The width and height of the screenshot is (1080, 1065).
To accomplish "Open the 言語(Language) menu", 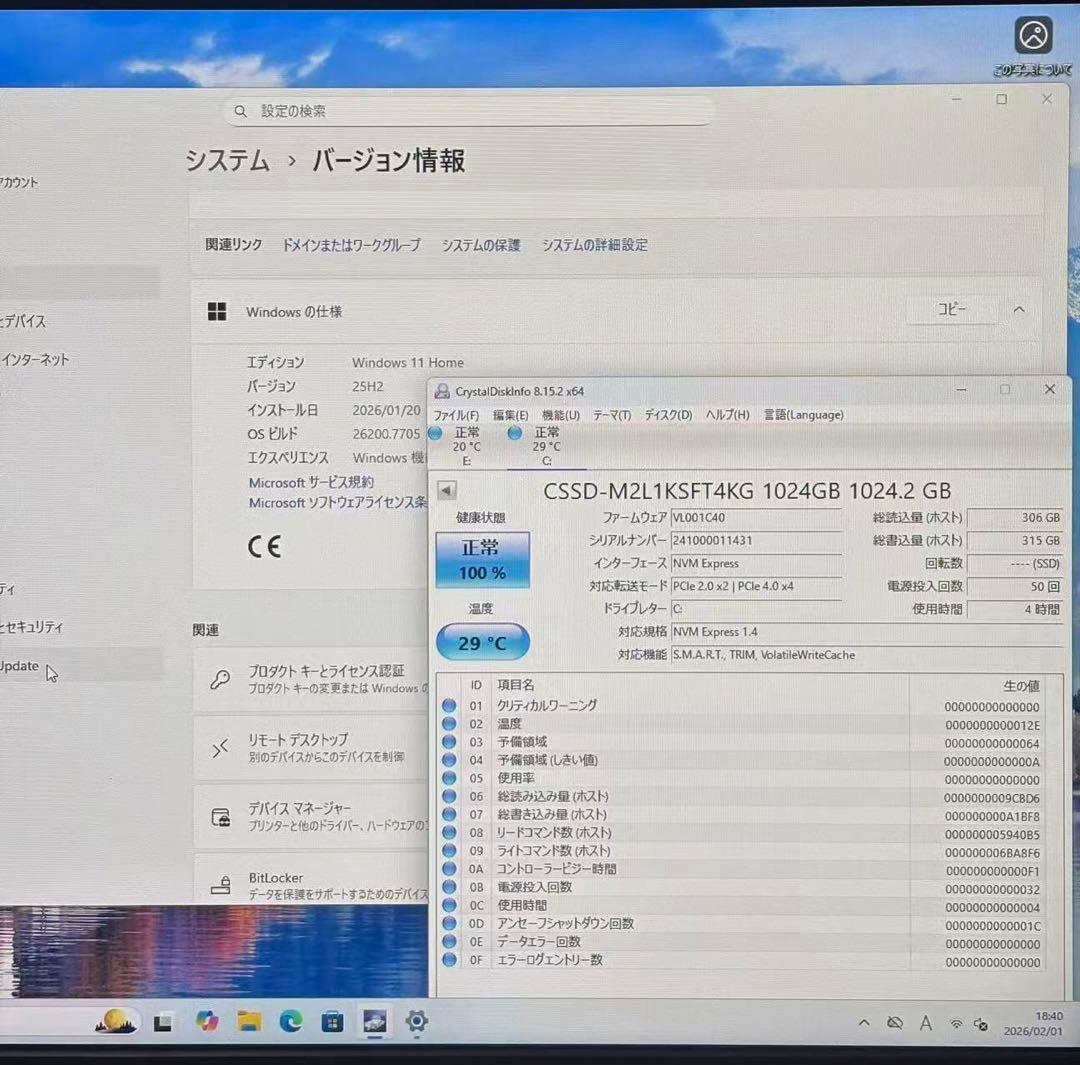I will pyautogui.click(x=803, y=415).
